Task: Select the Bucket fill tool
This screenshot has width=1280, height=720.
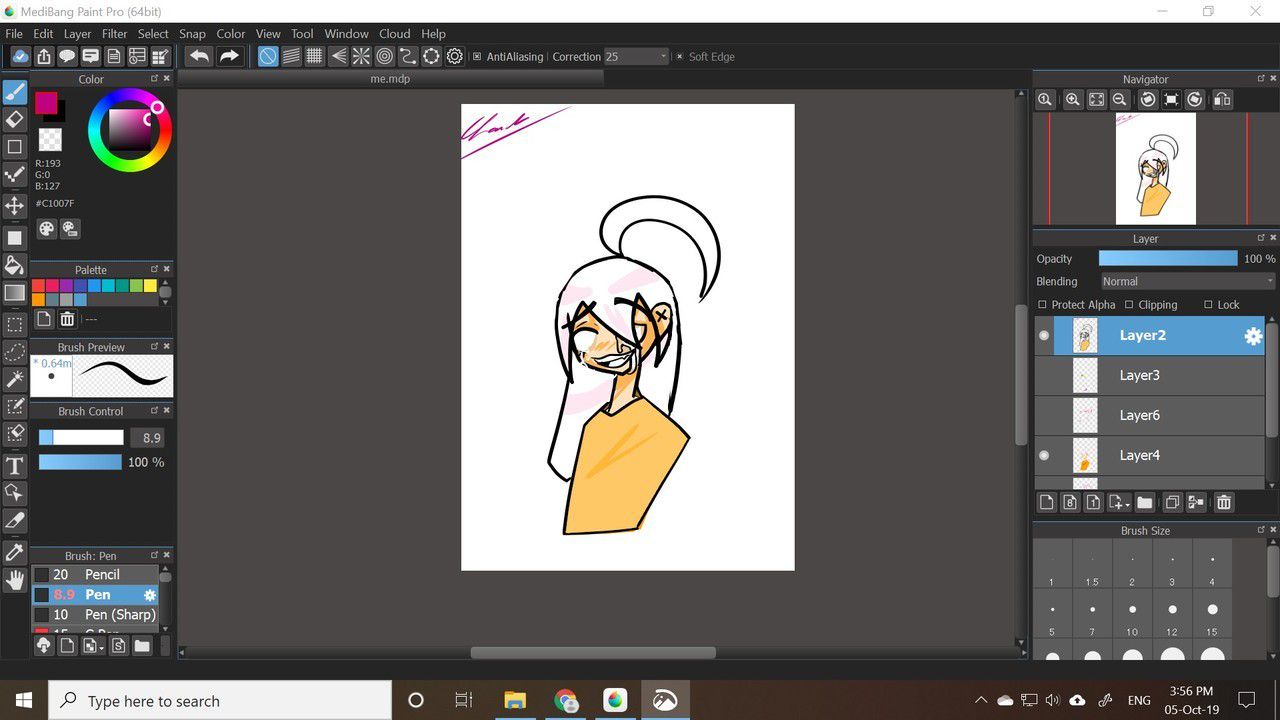Action: (x=15, y=265)
